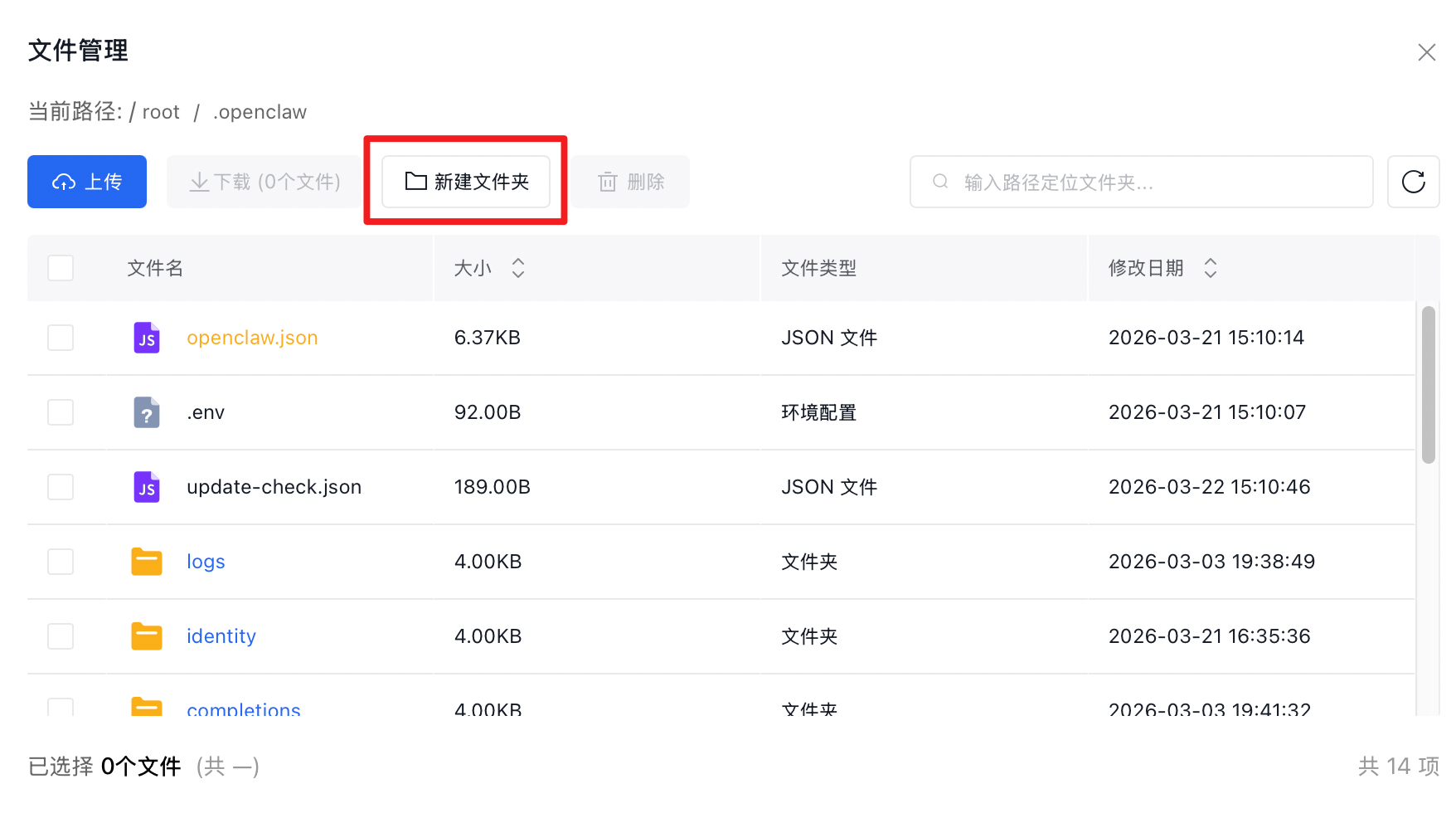Toggle the select-all checkbox in header

[x=61, y=268]
